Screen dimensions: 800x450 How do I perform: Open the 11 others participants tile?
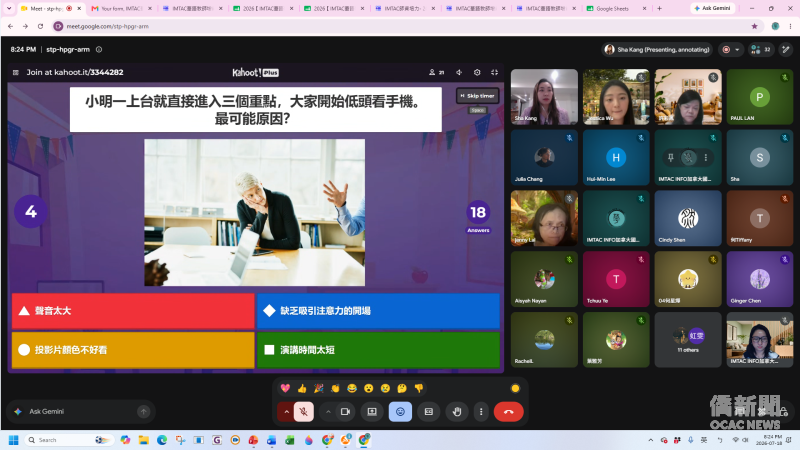pos(688,340)
